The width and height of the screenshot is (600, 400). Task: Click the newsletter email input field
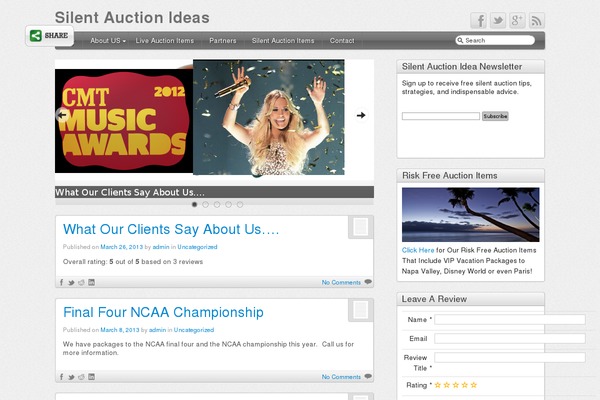[440, 116]
